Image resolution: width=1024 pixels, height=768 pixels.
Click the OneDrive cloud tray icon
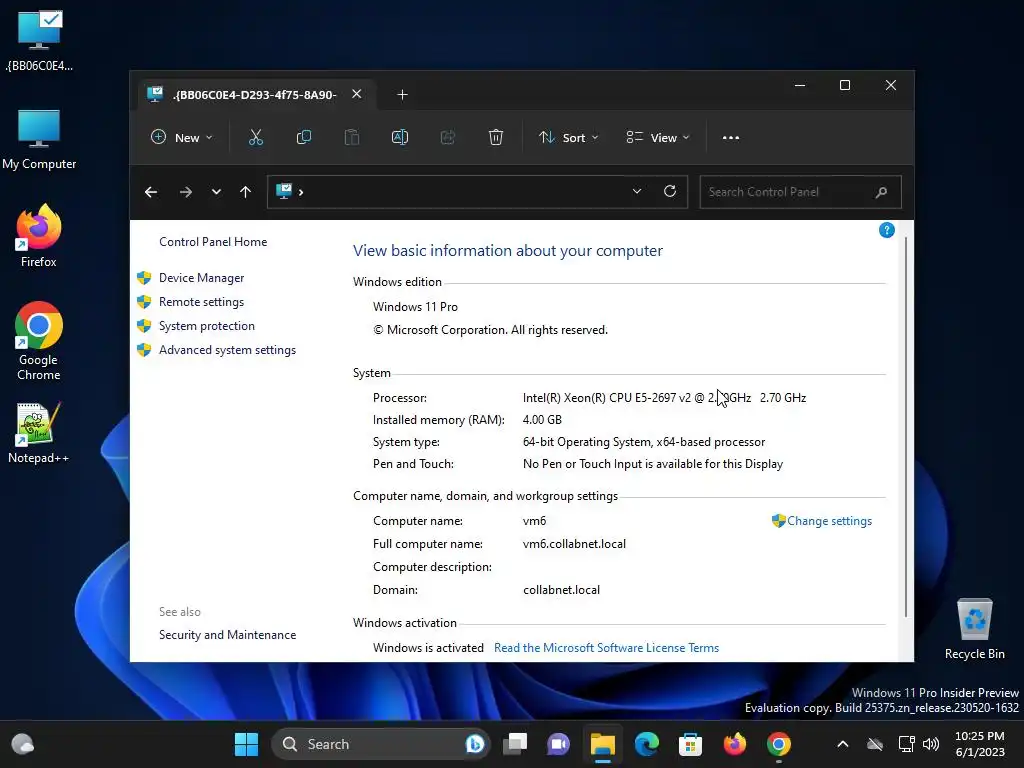[x=875, y=744]
